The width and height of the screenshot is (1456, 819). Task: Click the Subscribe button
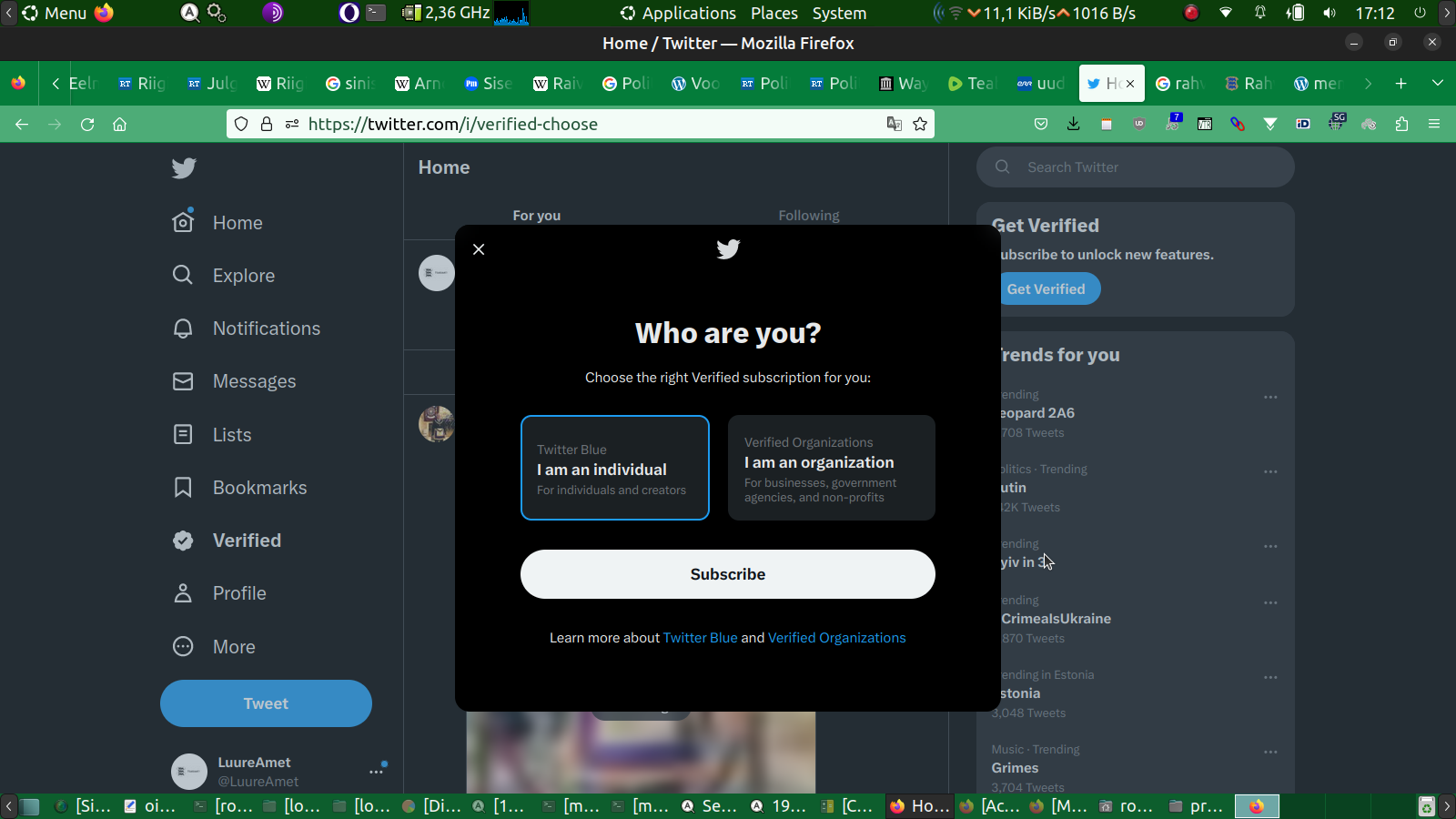coord(728,574)
